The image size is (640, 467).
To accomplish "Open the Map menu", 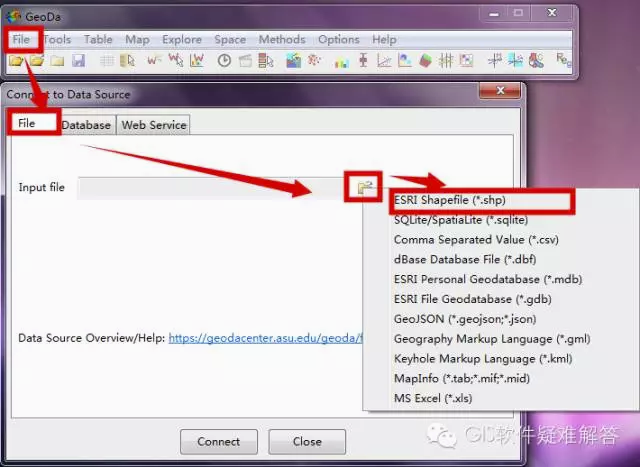I will [x=137, y=40].
